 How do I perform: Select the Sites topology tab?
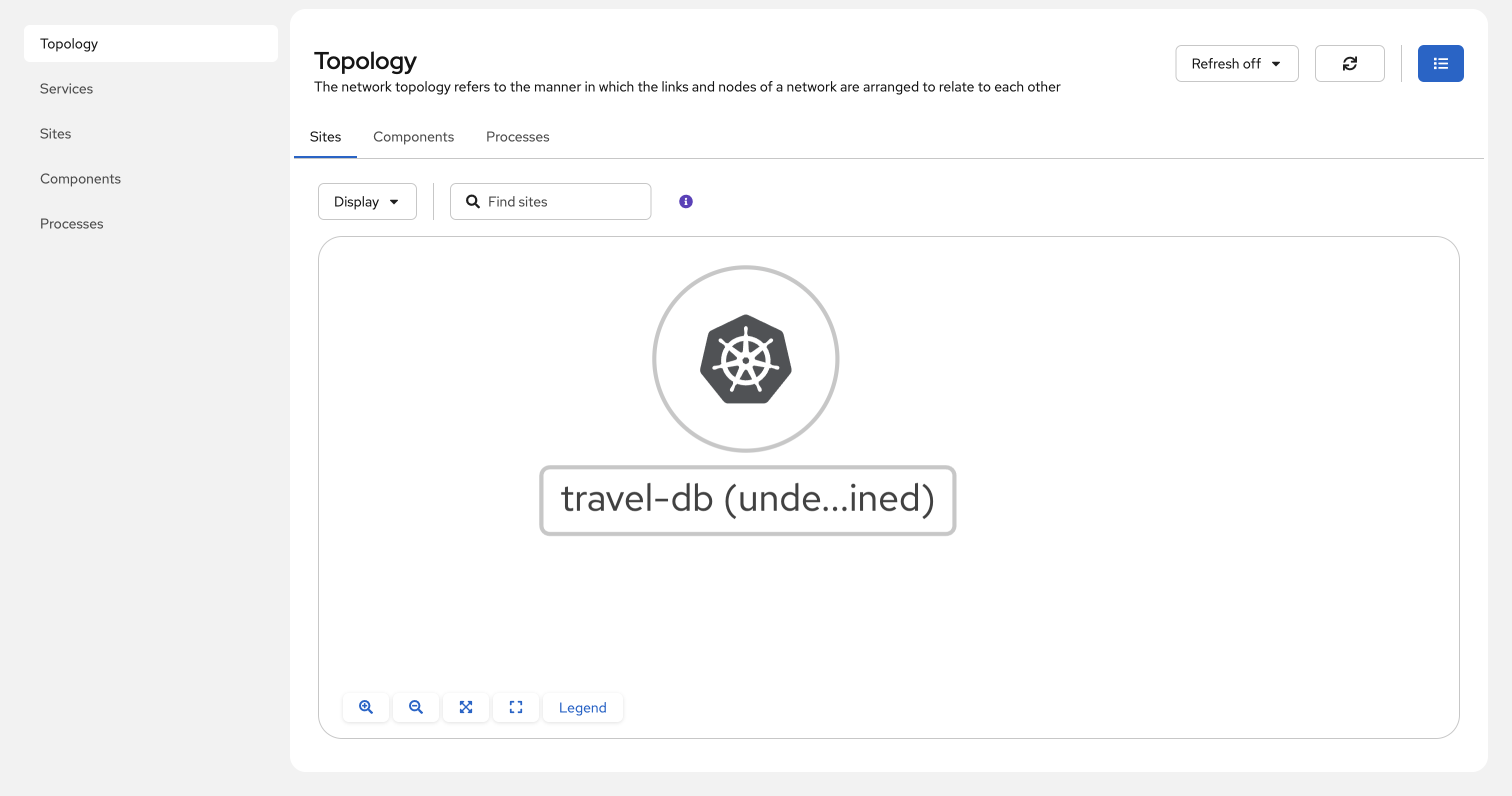[325, 137]
